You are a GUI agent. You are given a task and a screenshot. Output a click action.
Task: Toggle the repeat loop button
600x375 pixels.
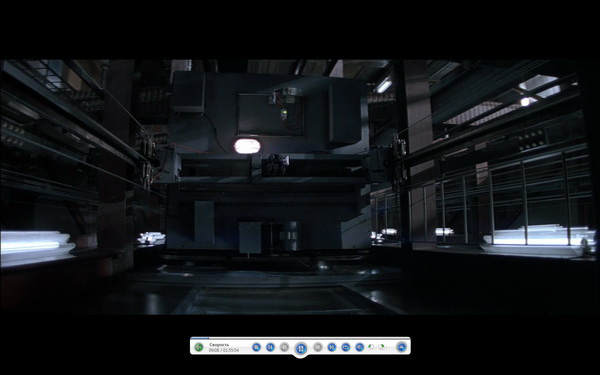click(346, 347)
